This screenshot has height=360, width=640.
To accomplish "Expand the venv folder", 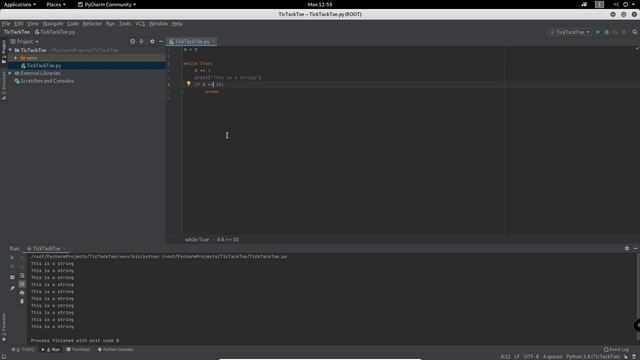I will 16,58.
